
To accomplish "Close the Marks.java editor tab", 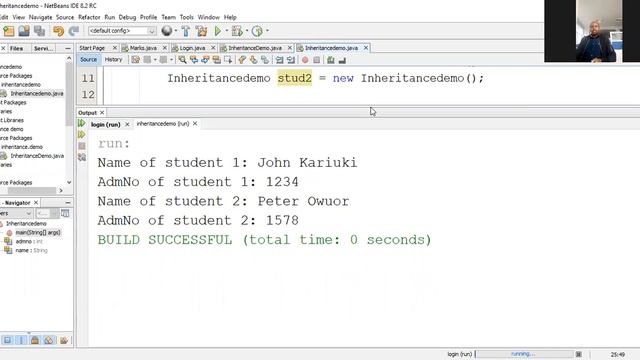I will (x=165, y=48).
